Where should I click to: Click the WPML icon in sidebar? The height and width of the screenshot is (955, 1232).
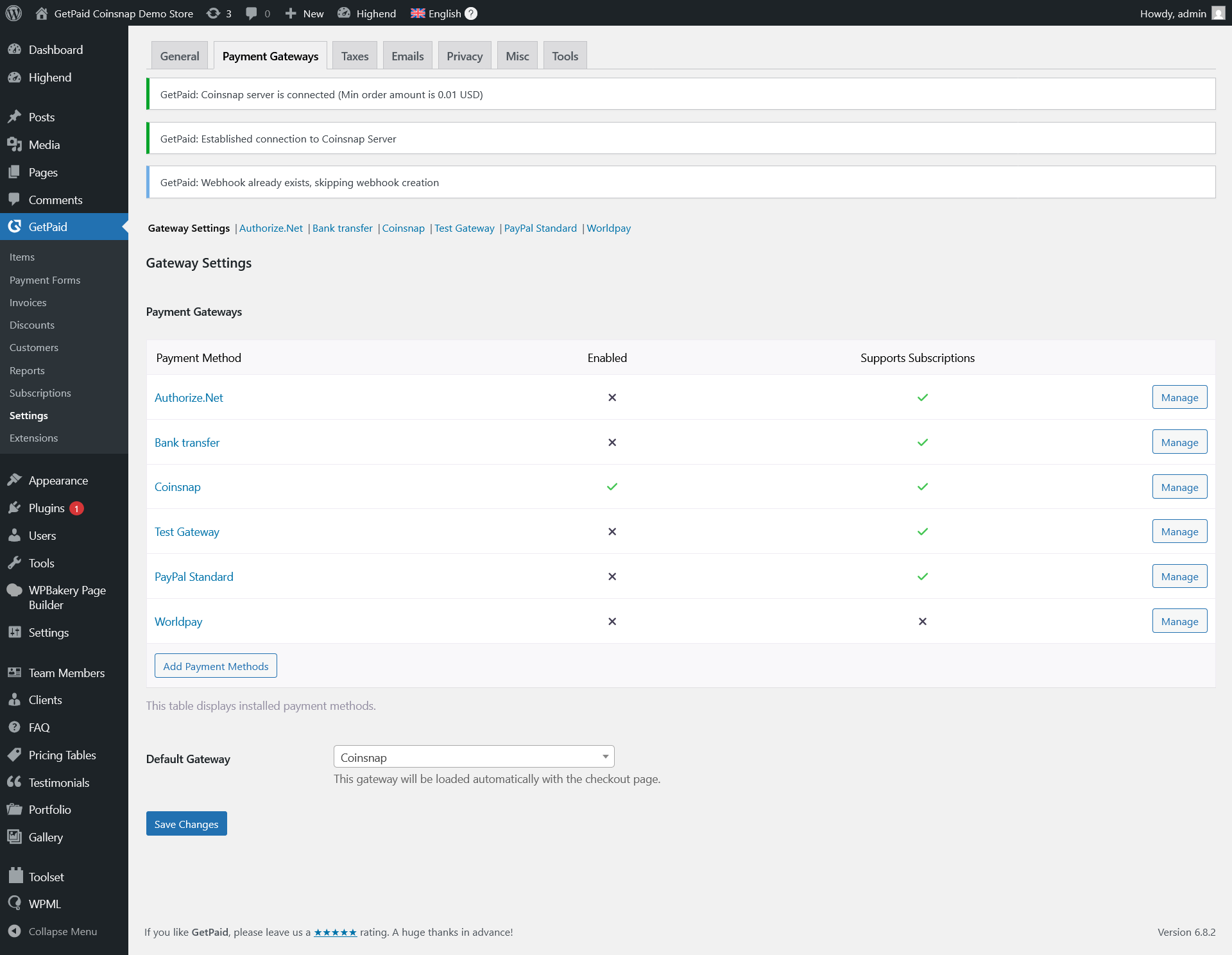pos(14,904)
